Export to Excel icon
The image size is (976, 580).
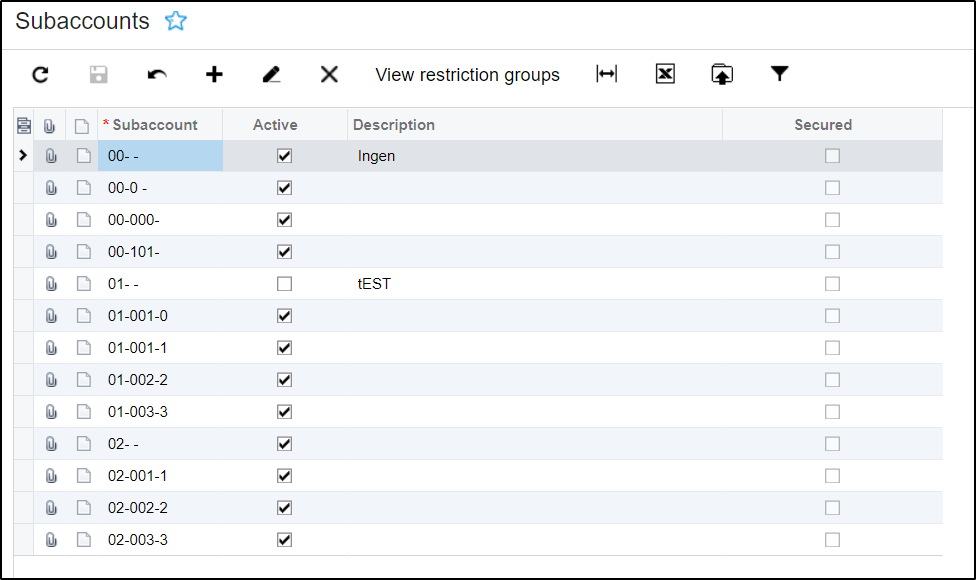(665, 74)
